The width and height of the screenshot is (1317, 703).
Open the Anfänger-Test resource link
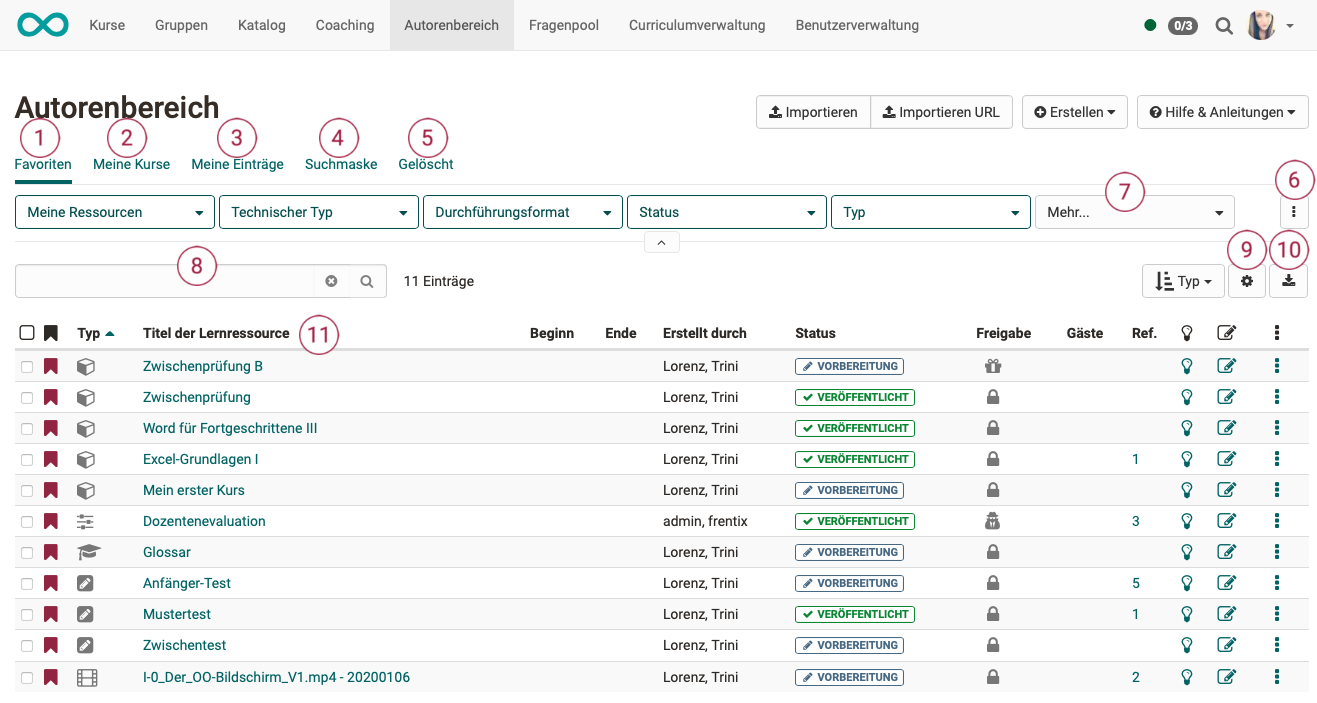(x=187, y=583)
